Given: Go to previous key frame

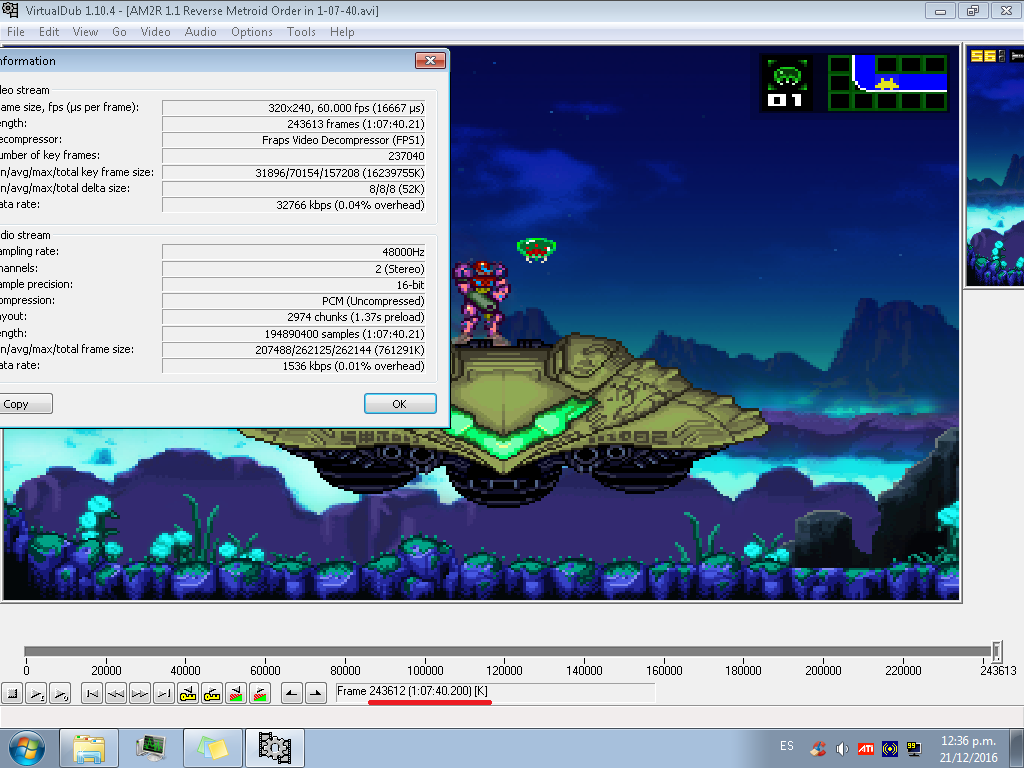Looking at the screenshot, I should 188,693.
